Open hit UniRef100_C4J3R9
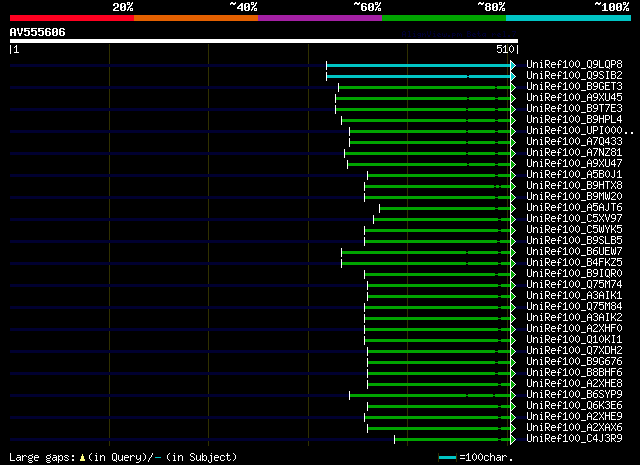The width and height of the screenshot is (640, 465). coord(574,439)
